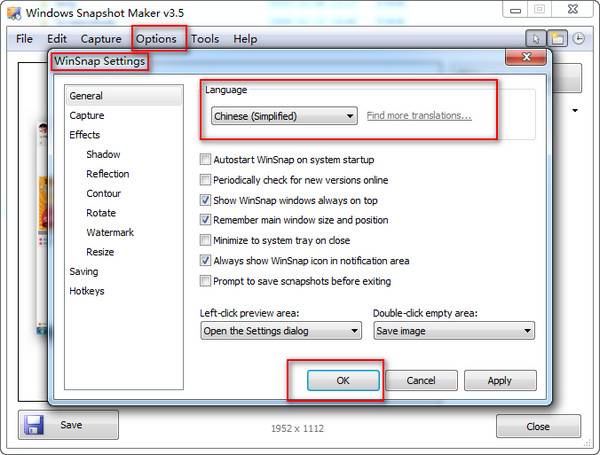Click the 1952 x 1112 size text

tap(297, 428)
